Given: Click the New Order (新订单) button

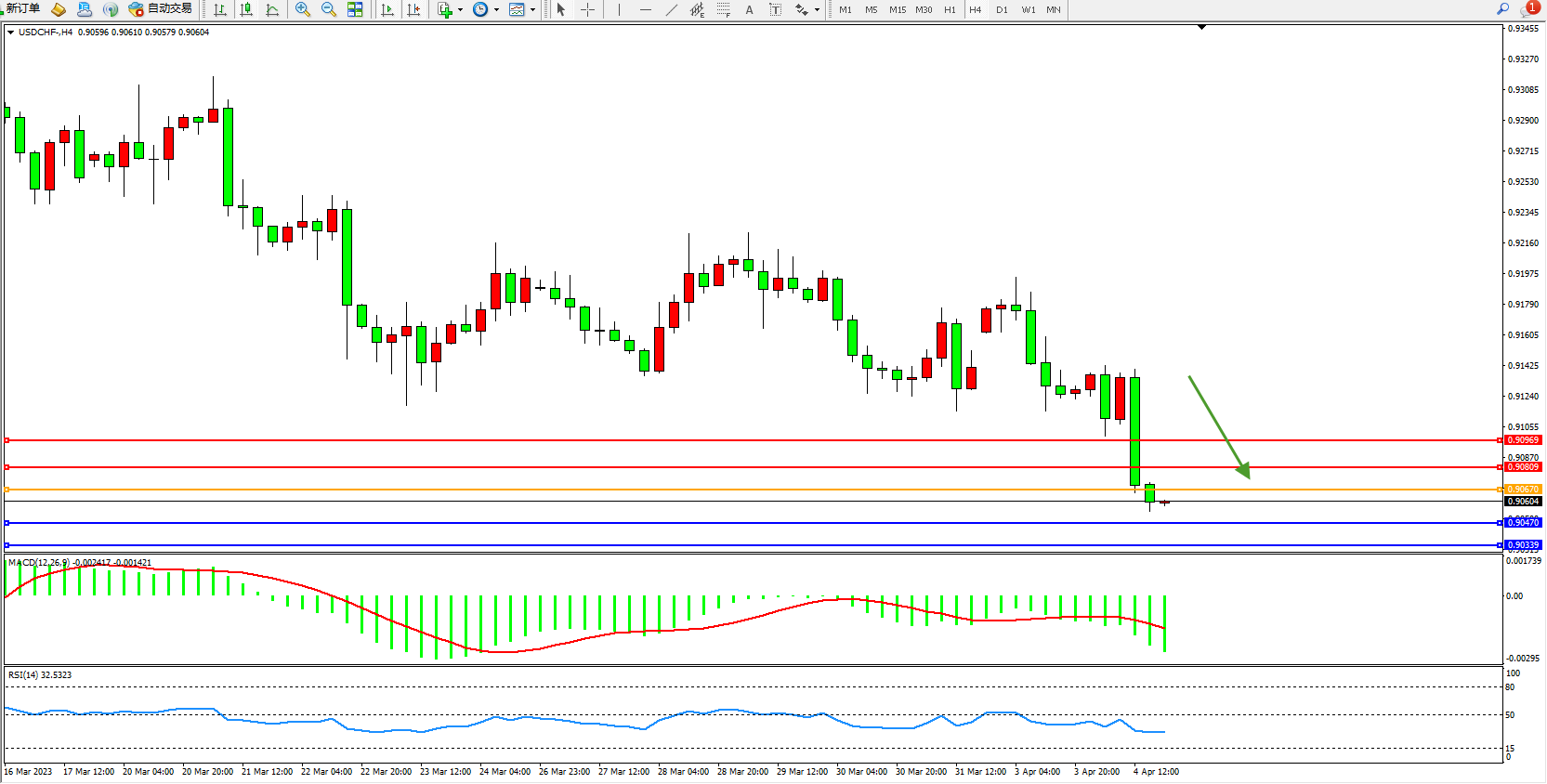Looking at the screenshot, I should pyautogui.click(x=22, y=9).
